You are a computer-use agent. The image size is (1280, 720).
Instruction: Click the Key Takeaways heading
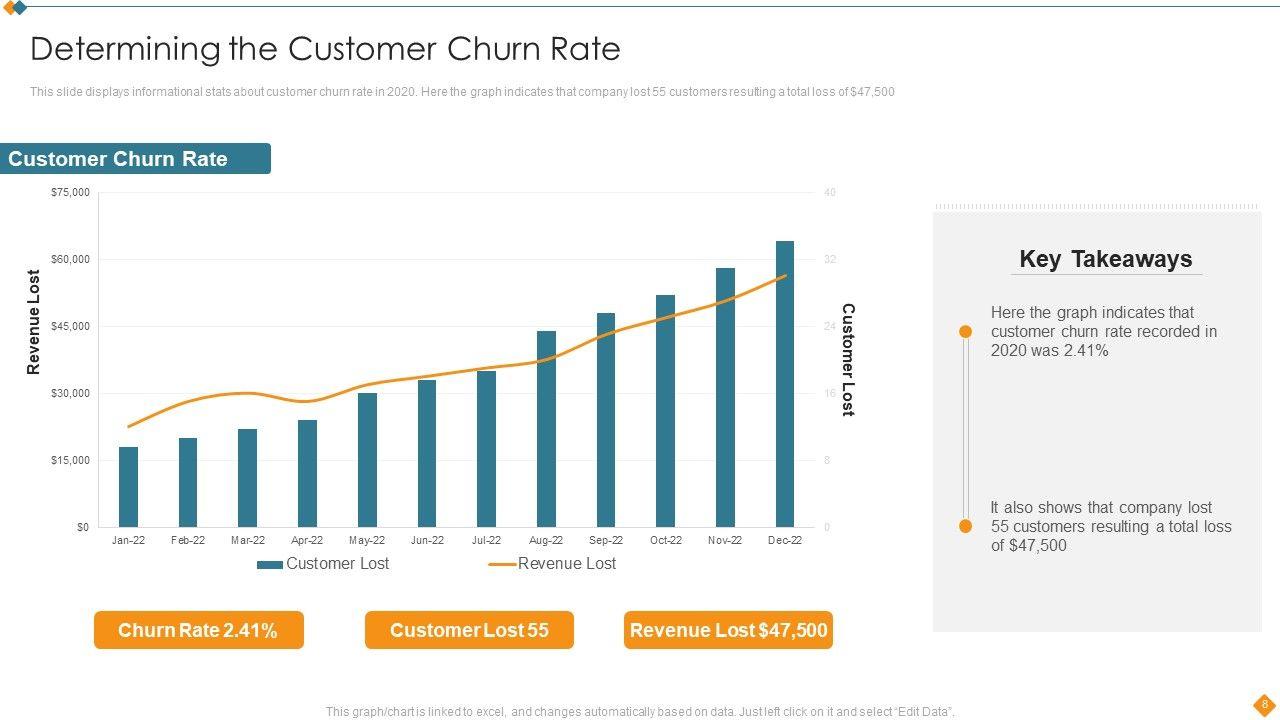click(x=1105, y=259)
